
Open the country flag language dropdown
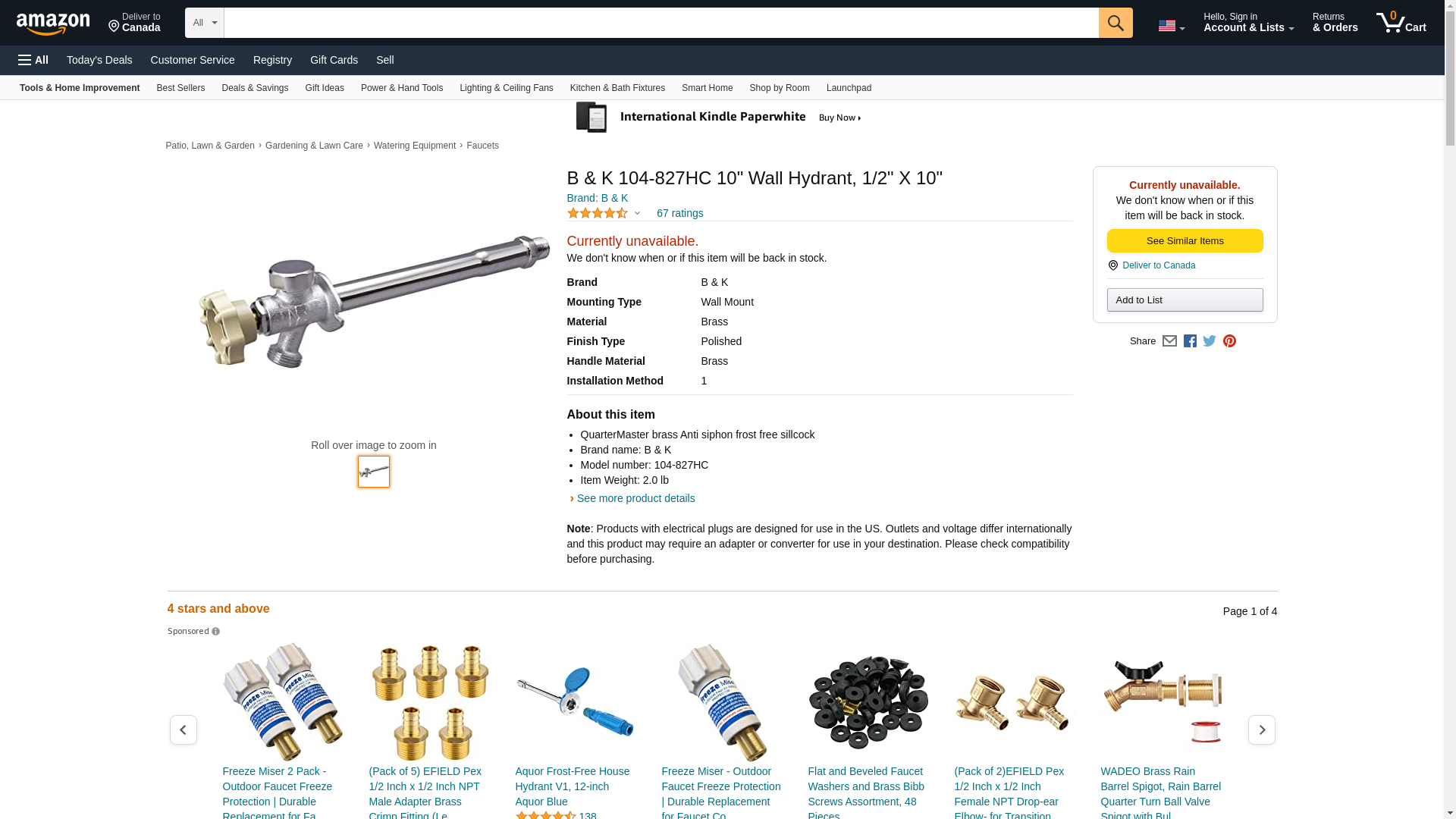point(1171,26)
